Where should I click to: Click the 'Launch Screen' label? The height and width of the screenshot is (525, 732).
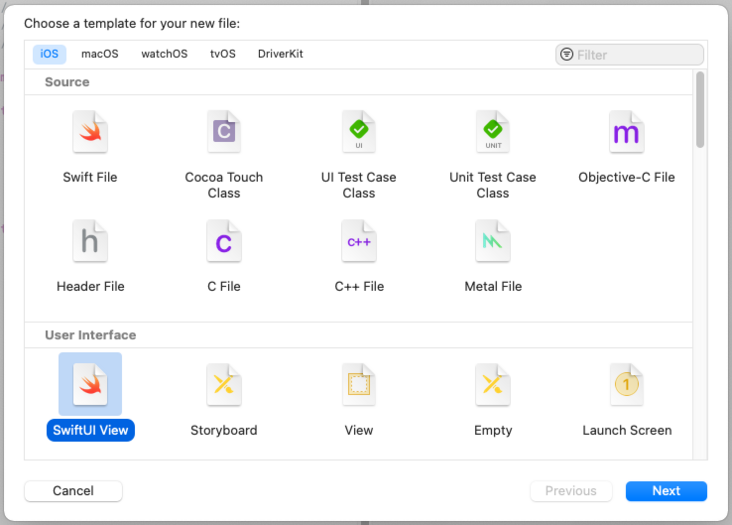tap(627, 430)
